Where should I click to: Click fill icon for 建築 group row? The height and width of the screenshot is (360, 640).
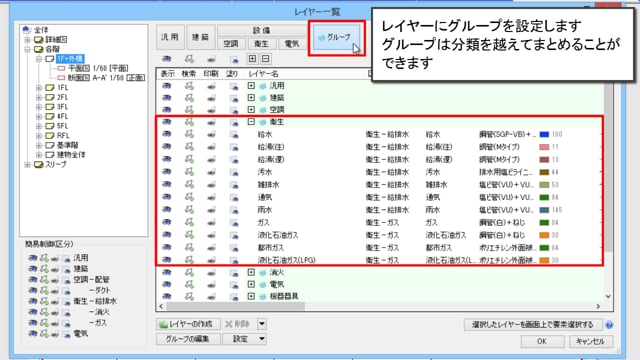pos(233,98)
